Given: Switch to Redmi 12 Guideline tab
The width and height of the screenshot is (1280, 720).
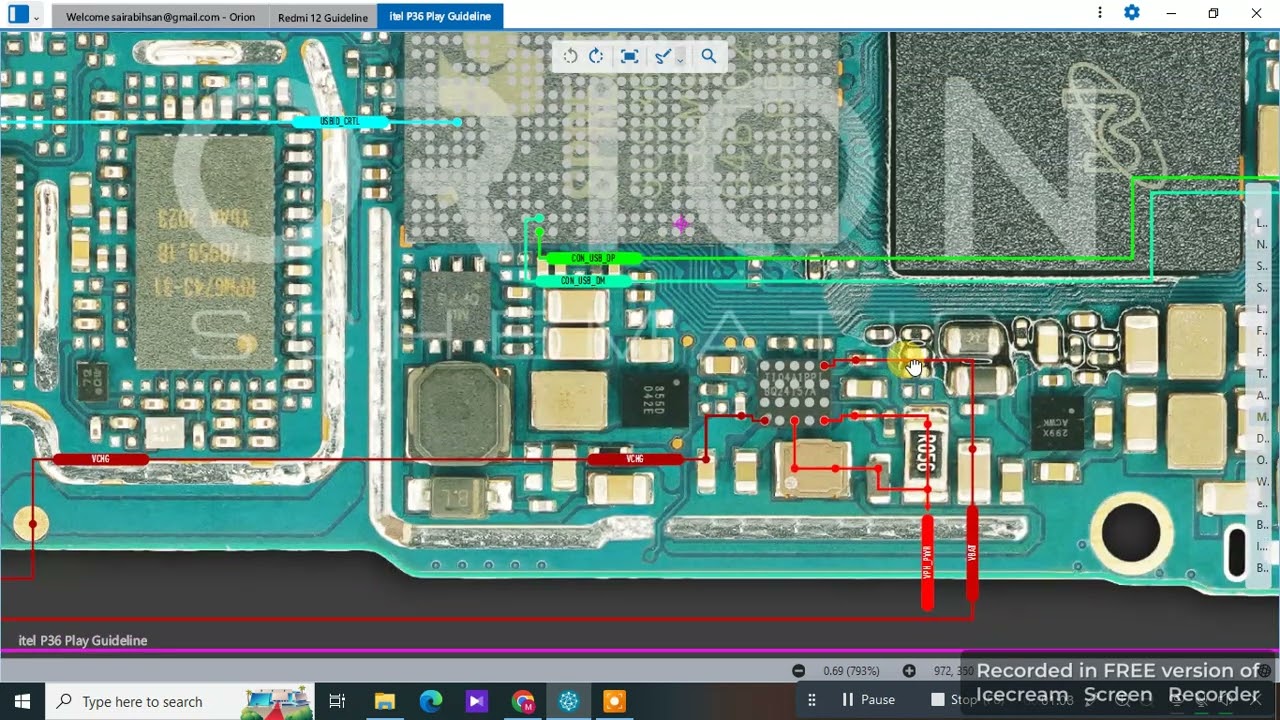Looking at the screenshot, I should [x=323, y=17].
